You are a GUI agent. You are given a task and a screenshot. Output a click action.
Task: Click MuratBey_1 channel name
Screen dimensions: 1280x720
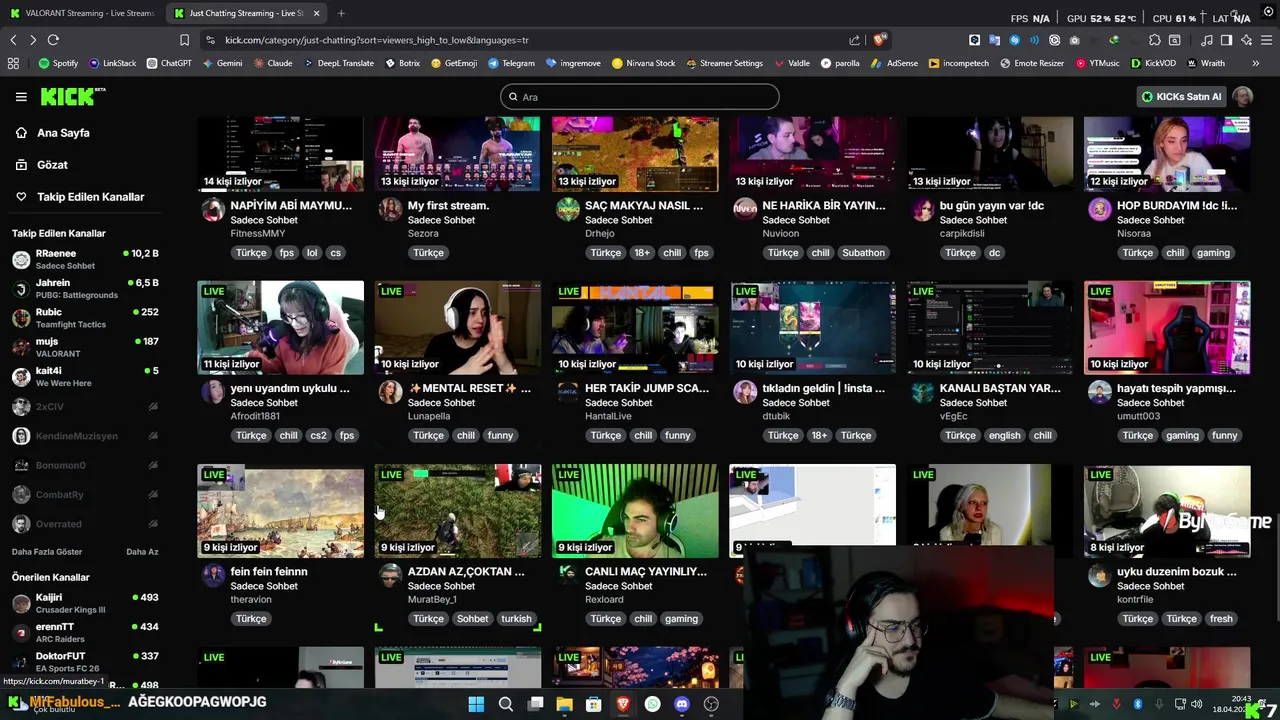(x=432, y=599)
